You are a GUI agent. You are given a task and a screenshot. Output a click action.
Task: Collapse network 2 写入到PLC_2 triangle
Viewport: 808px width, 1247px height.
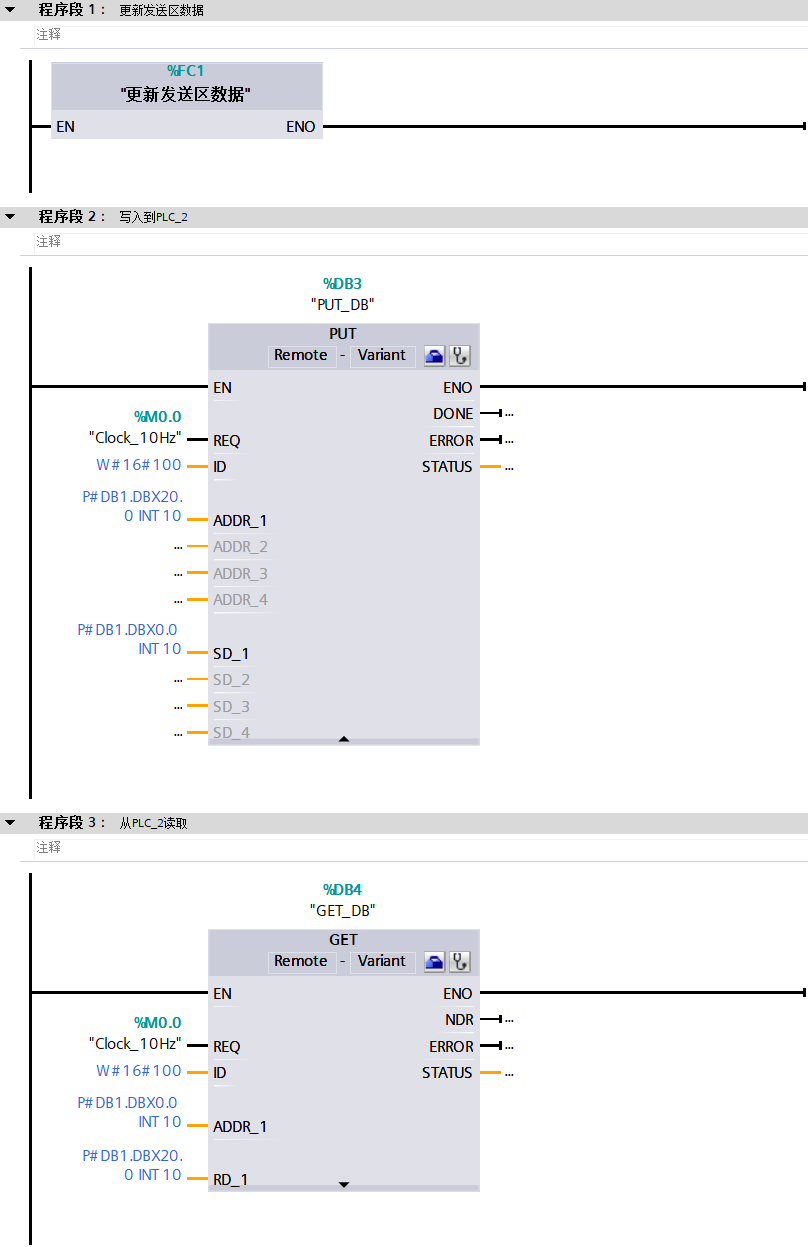click(10, 217)
